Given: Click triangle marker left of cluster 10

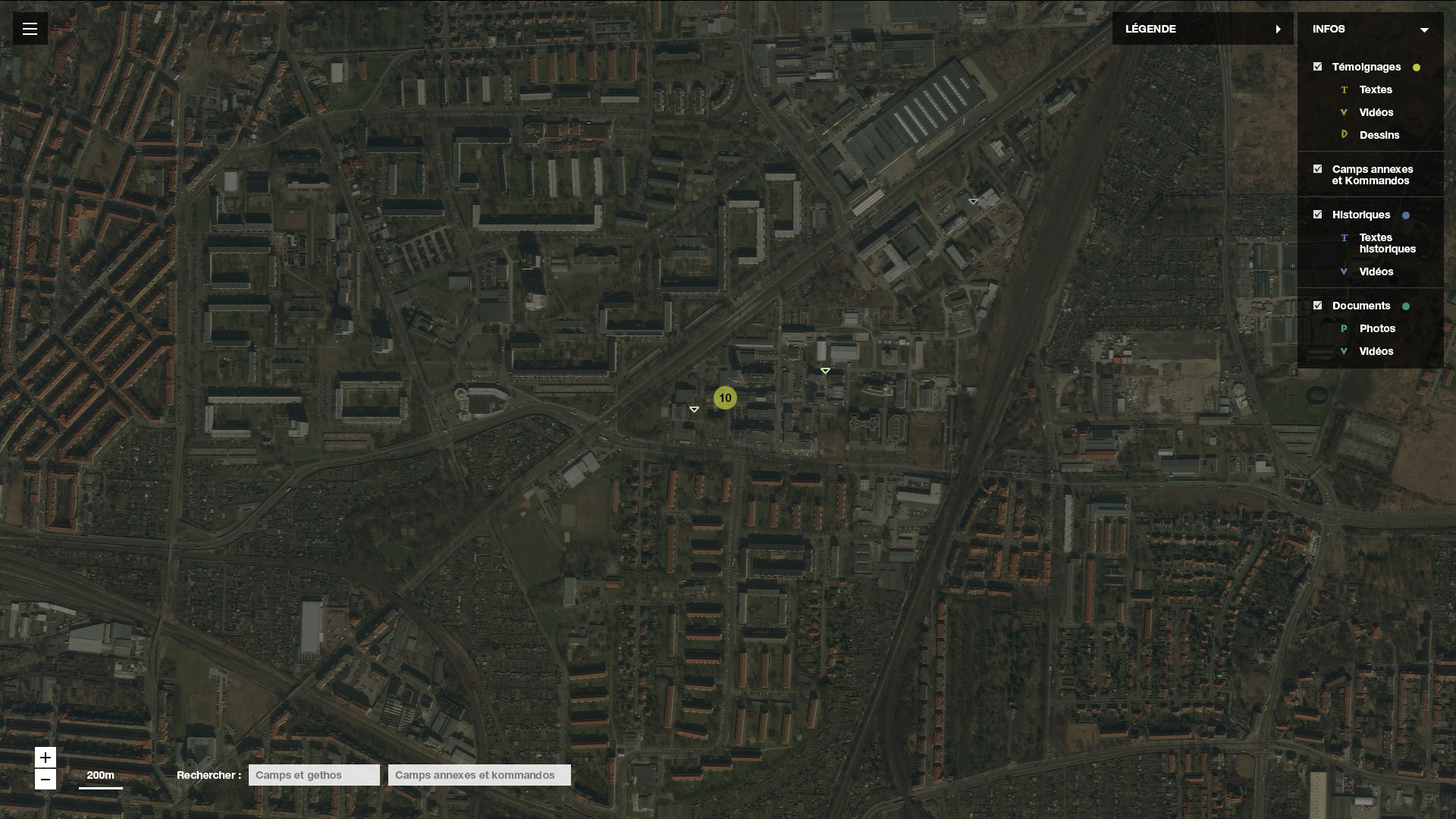Looking at the screenshot, I should (694, 409).
